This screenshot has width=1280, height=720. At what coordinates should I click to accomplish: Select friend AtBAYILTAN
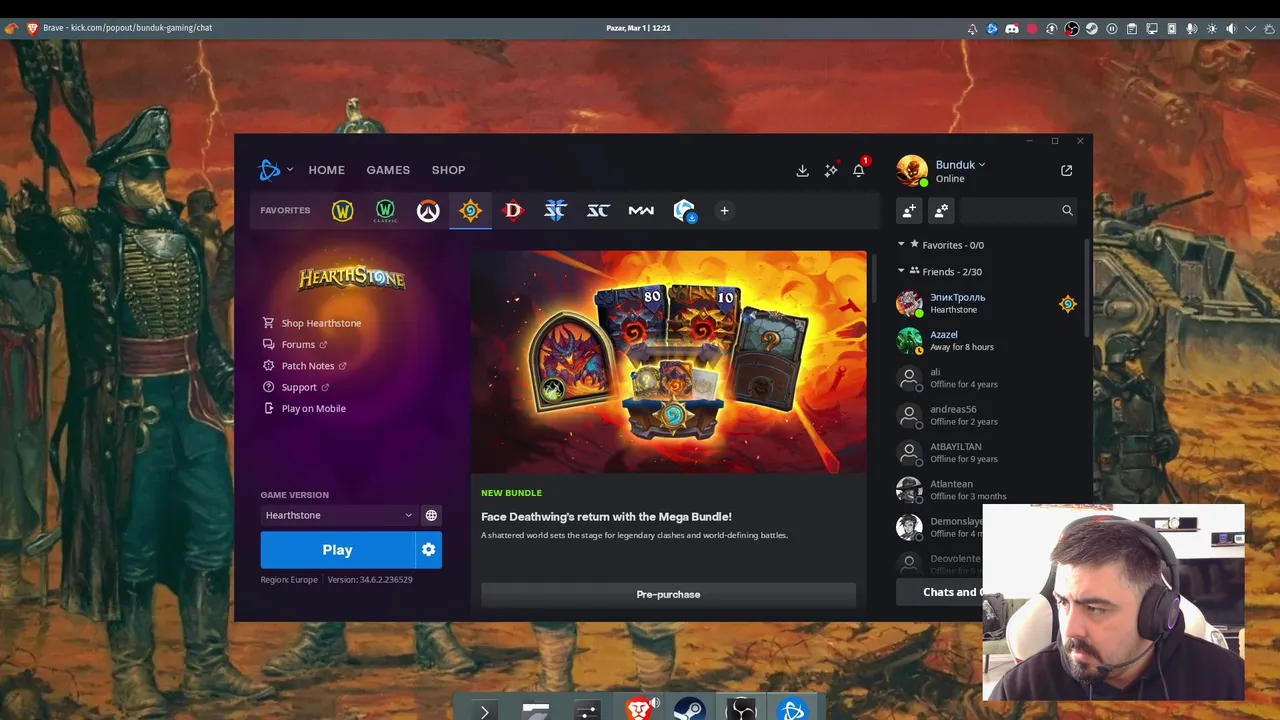[986, 452]
